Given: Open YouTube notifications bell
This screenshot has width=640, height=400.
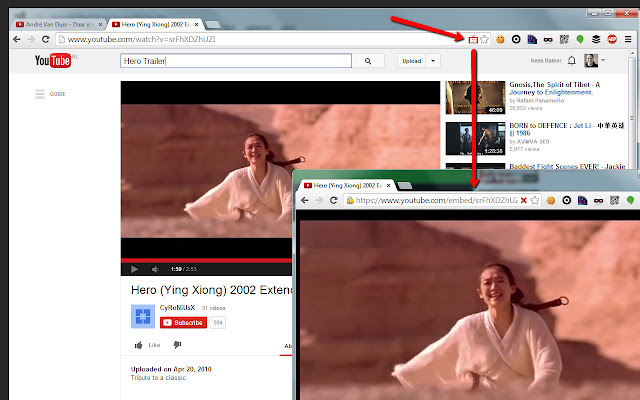Looking at the screenshot, I should [x=572, y=60].
